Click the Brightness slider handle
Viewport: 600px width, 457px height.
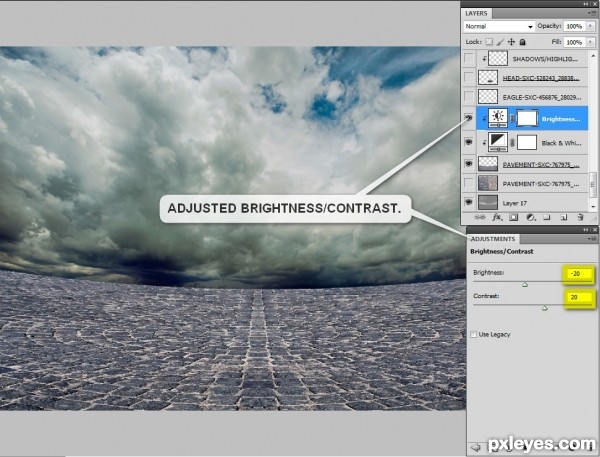pos(525,284)
